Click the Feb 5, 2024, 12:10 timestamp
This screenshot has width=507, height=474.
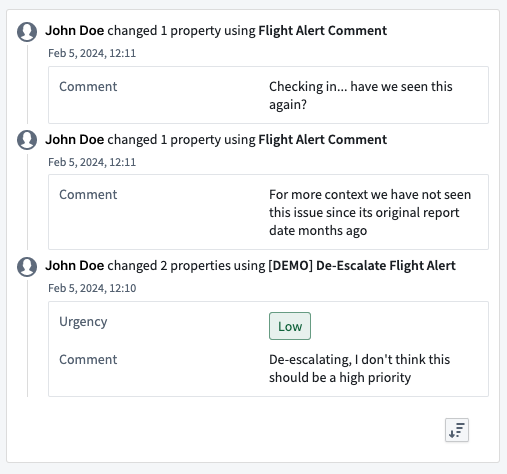coord(92,288)
